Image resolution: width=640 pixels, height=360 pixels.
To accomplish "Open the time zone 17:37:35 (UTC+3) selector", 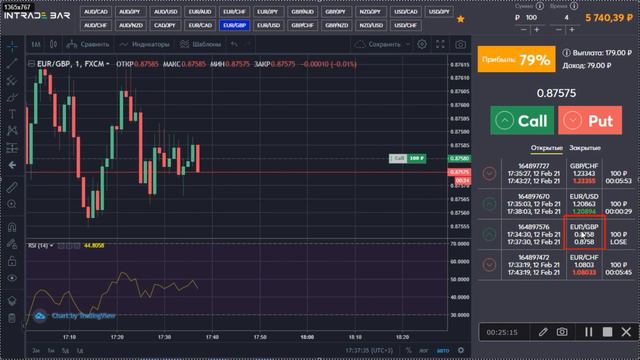I will [x=369, y=350].
